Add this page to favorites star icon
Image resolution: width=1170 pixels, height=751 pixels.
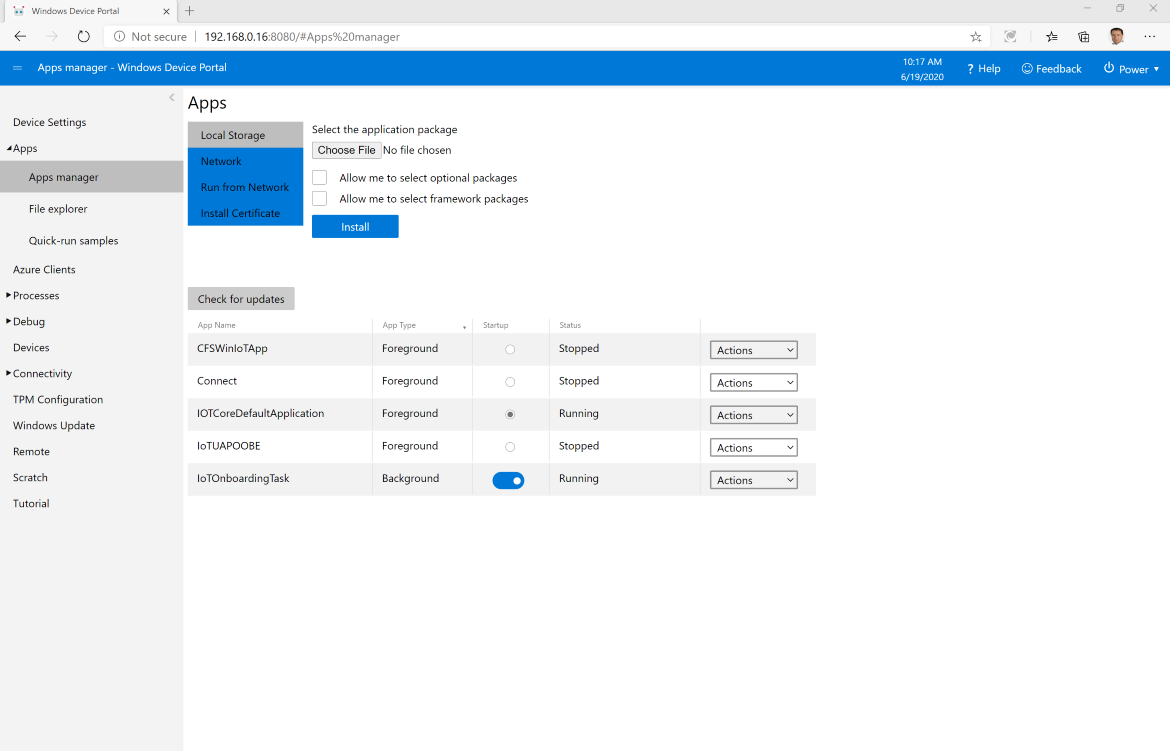(x=975, y=37)
